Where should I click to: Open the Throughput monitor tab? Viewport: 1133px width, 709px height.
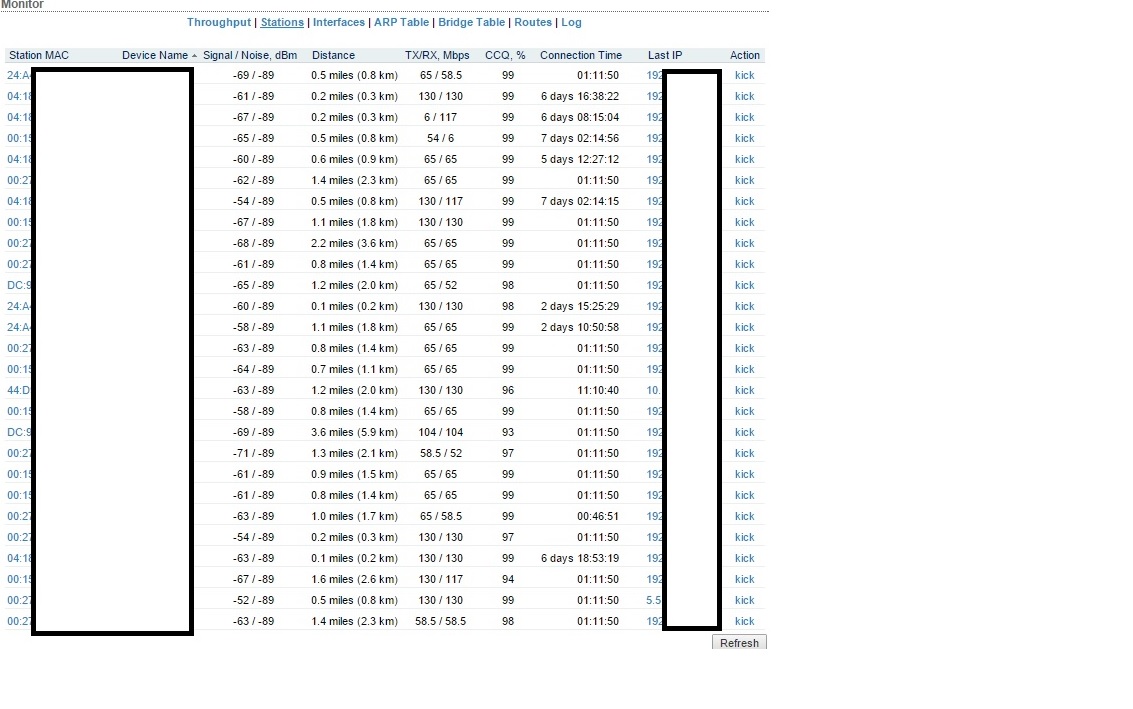218,22
